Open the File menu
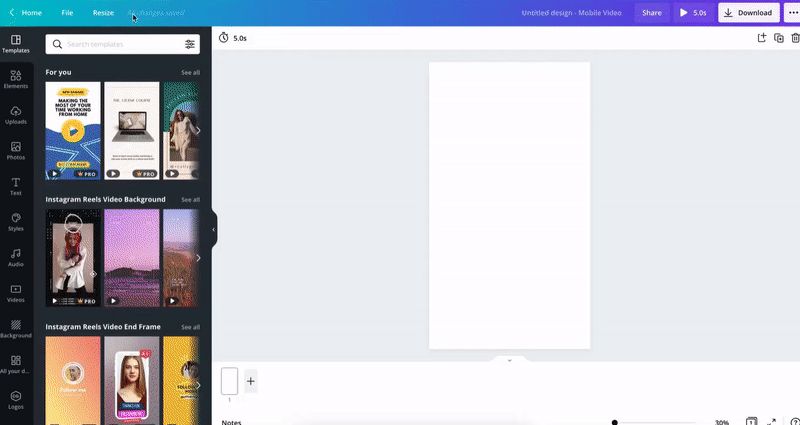Image resolution: width=800 pixels, height=425 pixels. point(67,13)
